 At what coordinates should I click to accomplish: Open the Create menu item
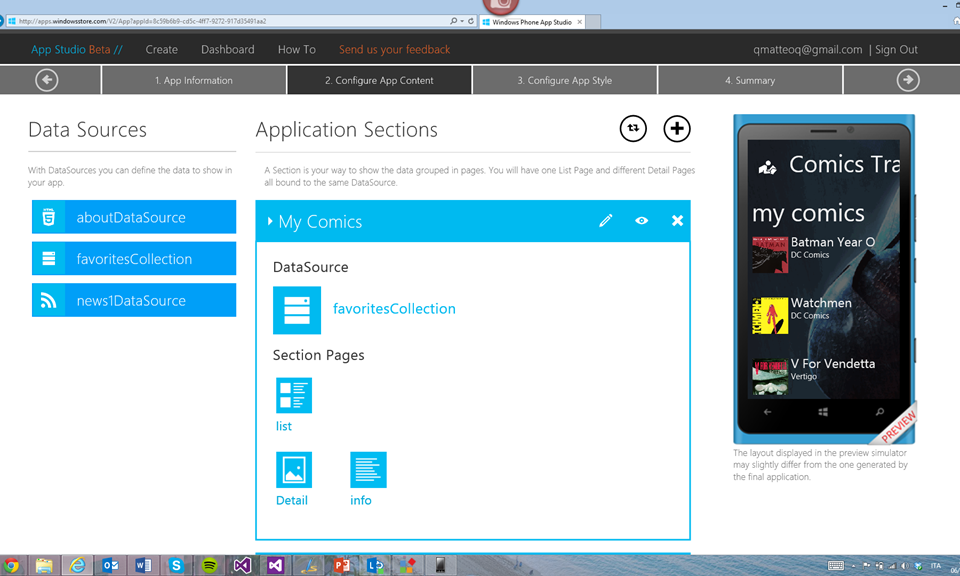click(x=162, y=50)
